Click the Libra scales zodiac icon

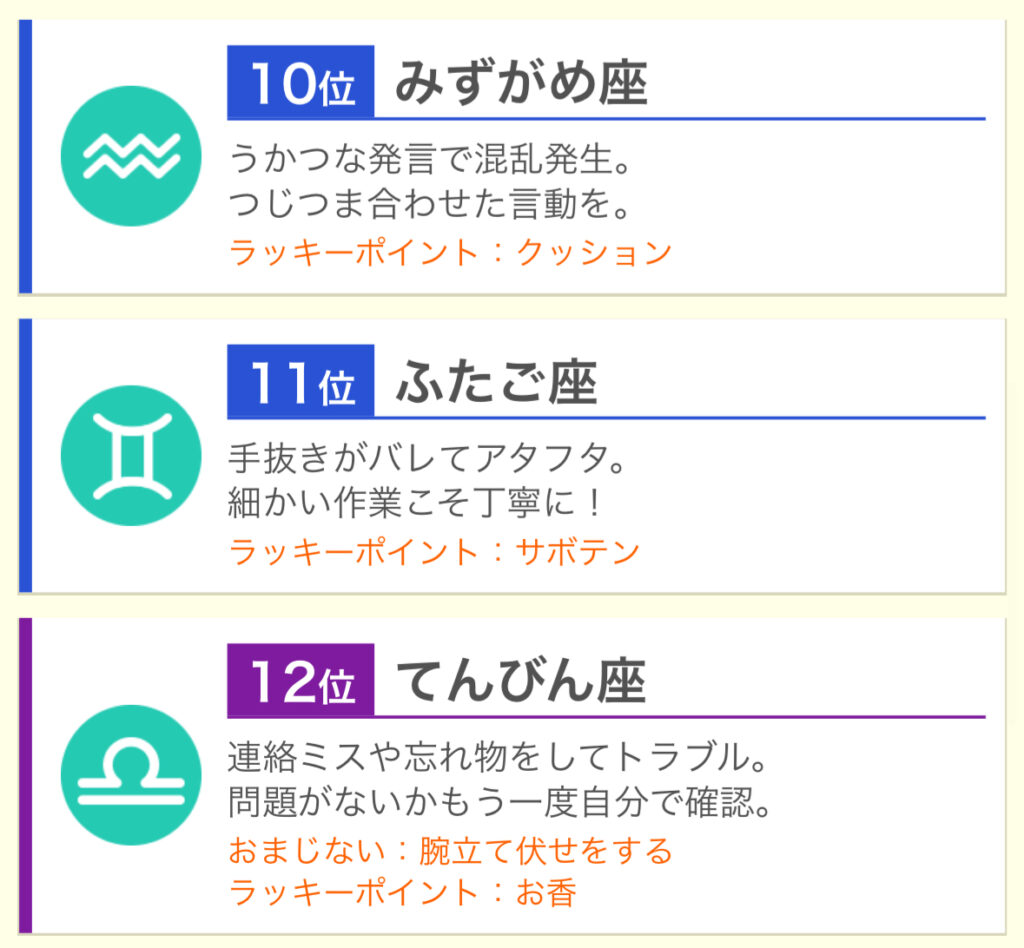[x=131, y=775]
